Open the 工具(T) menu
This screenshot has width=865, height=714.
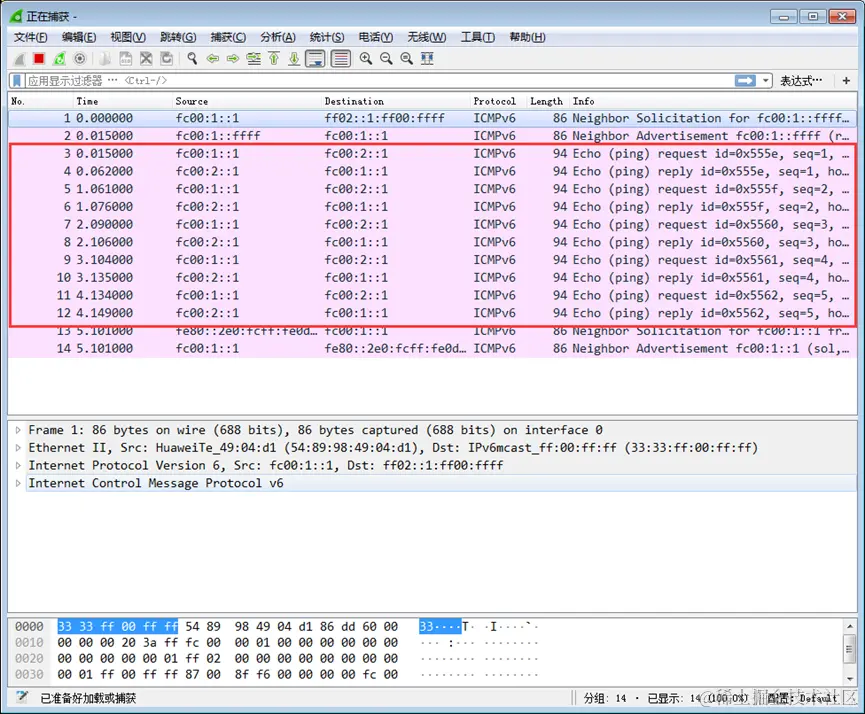(478, 37)
